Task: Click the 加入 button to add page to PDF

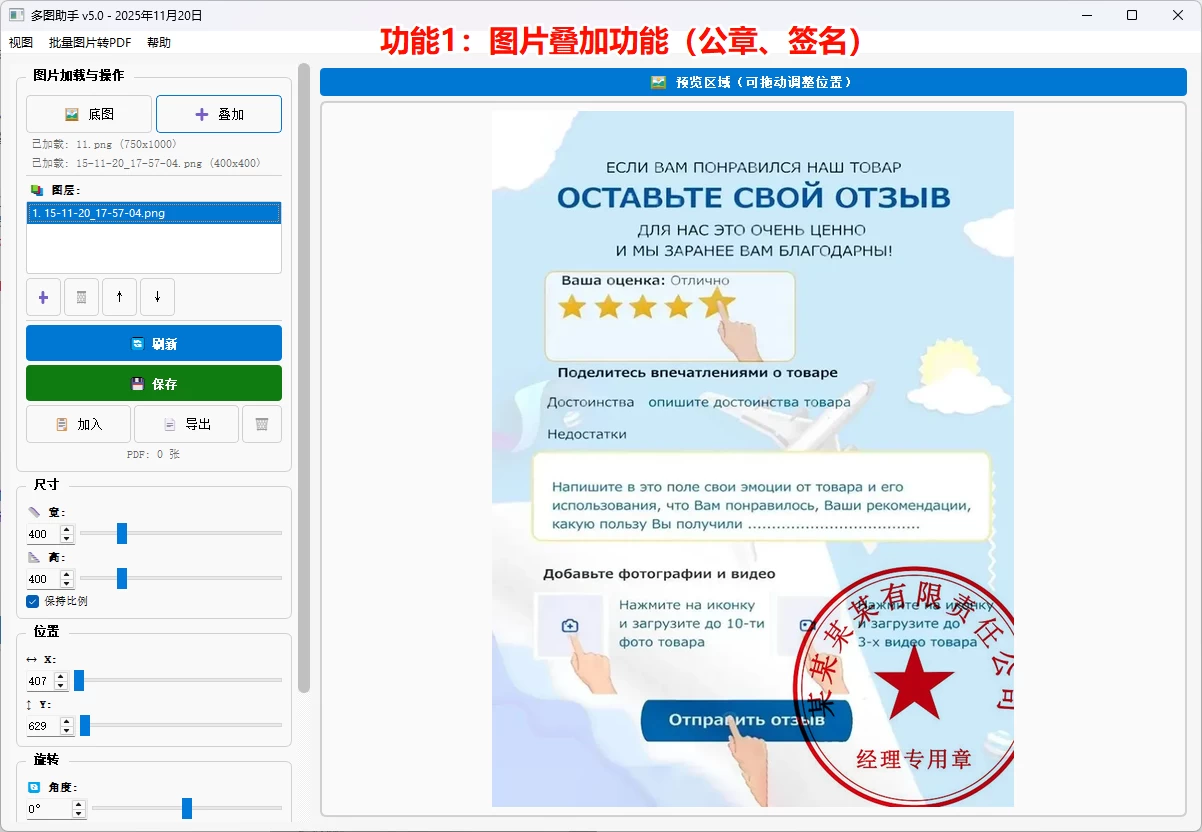Action: (x=78, y=423)
